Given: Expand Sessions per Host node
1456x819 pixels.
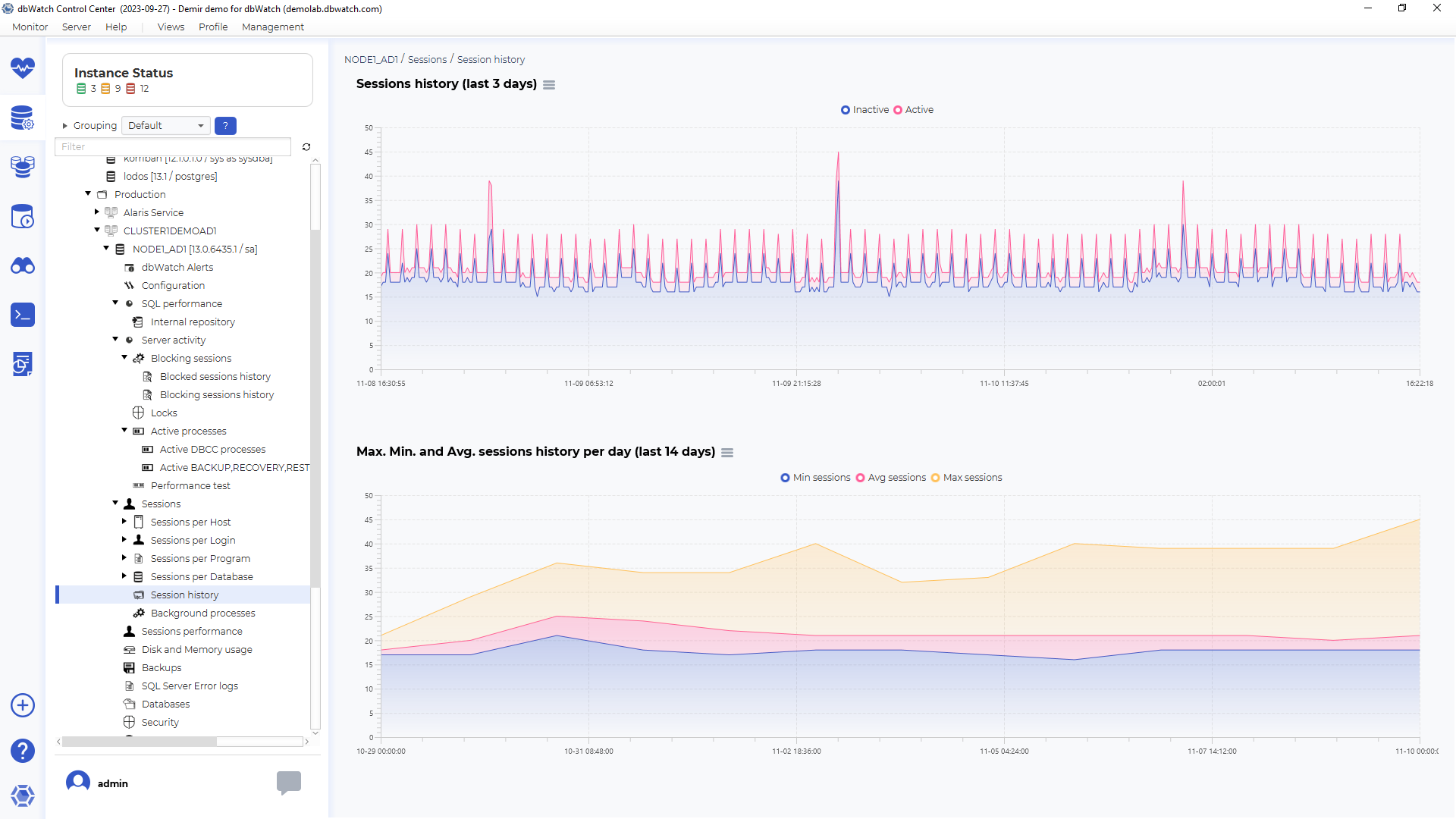Looking at the screenshot, I should click(x=124, y=522).
